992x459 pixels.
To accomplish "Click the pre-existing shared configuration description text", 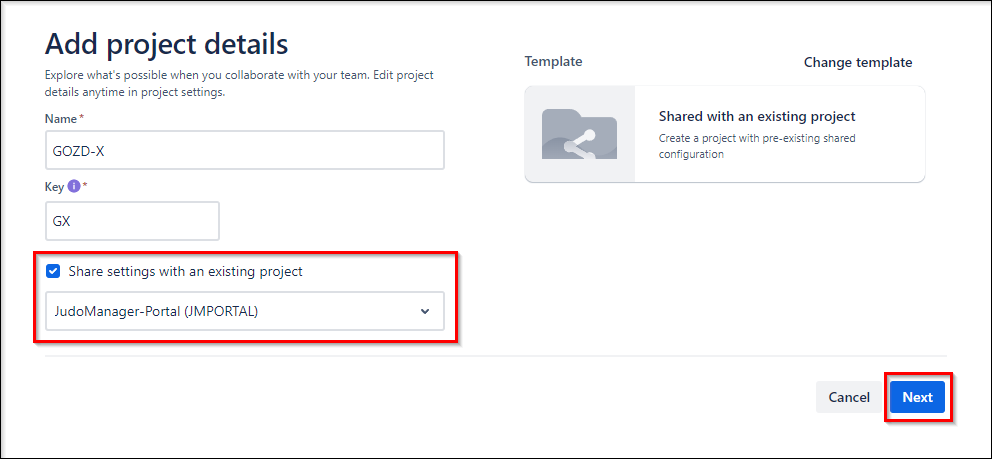I will coord(757,146).
